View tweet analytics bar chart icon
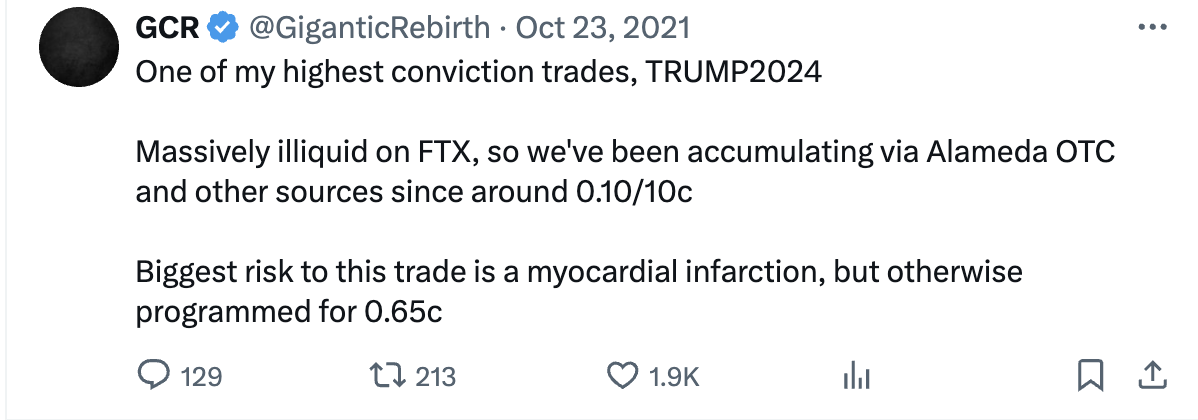Image resolution: width=1198 pixels, height=420 pixels. (857, 376)
